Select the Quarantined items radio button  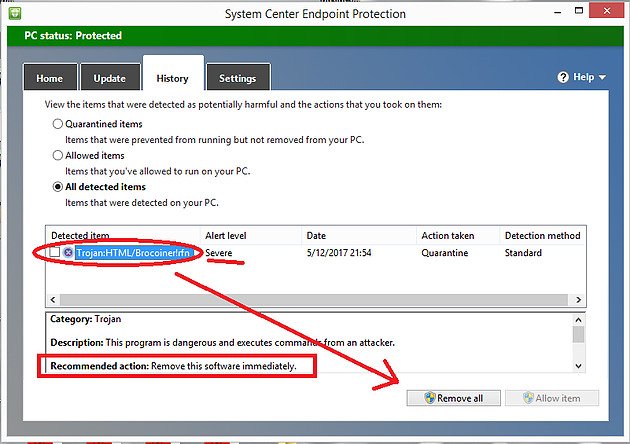[58, 124]
